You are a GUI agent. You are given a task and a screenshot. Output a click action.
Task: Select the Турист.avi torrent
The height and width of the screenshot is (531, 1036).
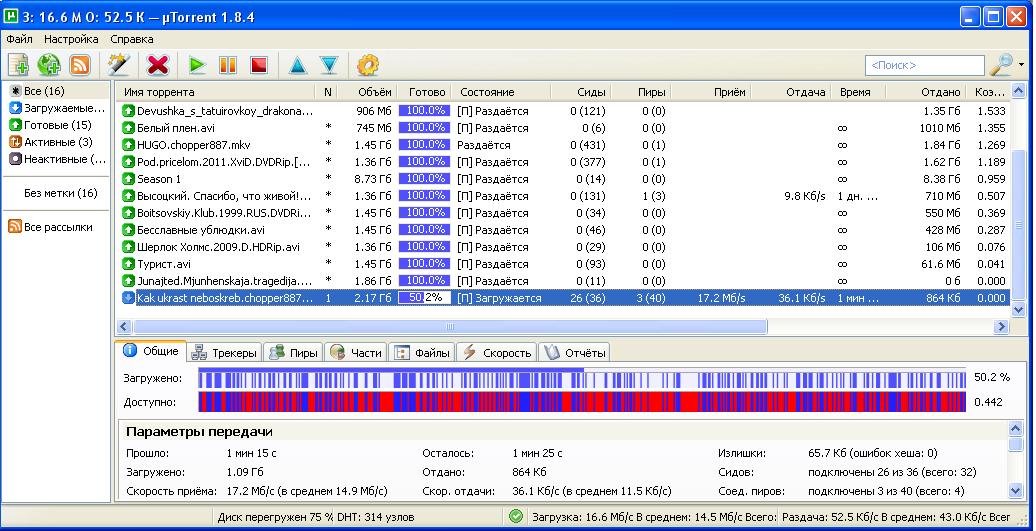pos(564,264)
